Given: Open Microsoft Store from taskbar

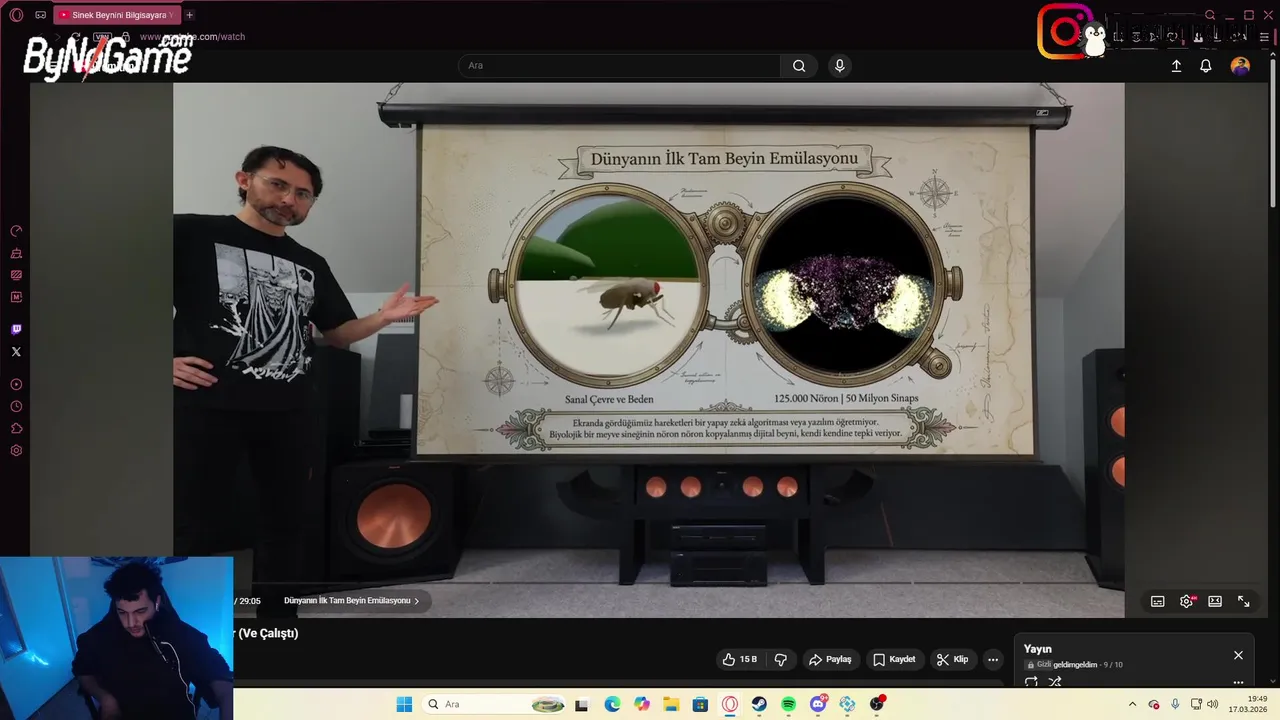Looking at the screenshot, I should (x=700, y=704).
